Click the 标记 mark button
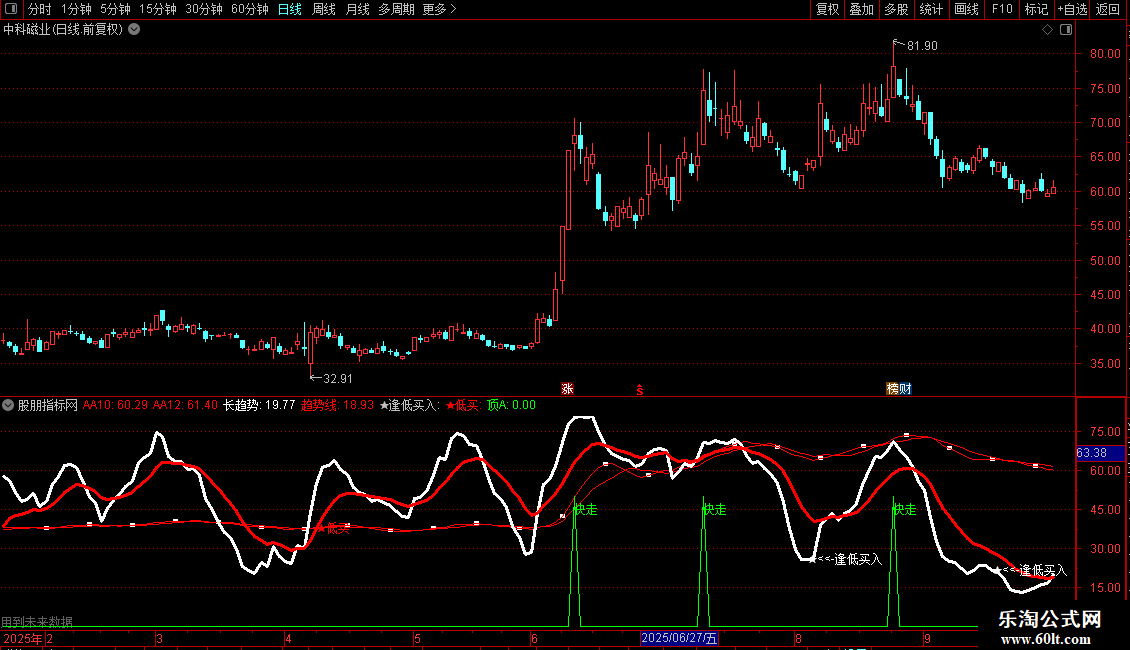The image size is (1130, 650). click(x=1036, y=9)
